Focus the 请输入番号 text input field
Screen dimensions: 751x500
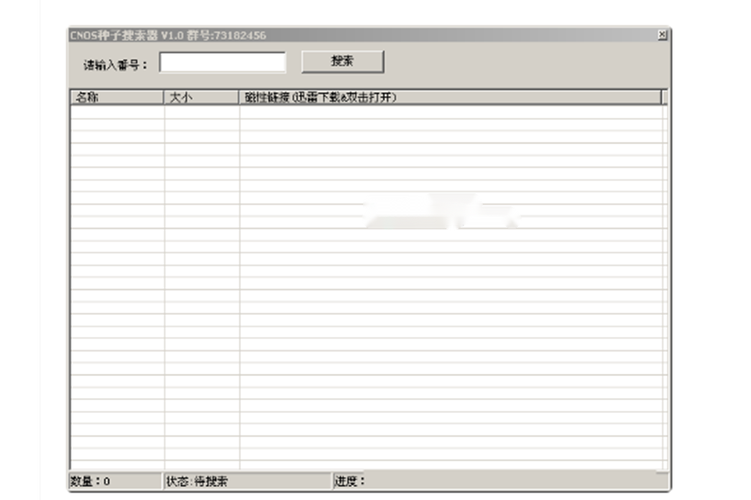coord(222,63)
